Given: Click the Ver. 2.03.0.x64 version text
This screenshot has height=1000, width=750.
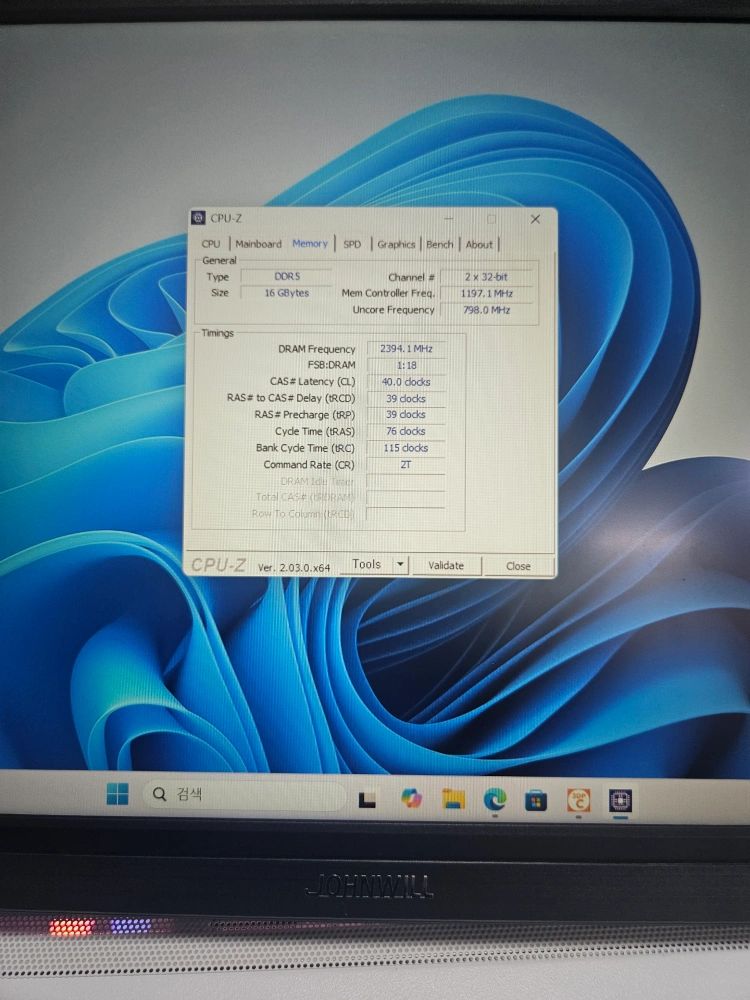Looking at the screenshot, I should (x=294, y=567).
